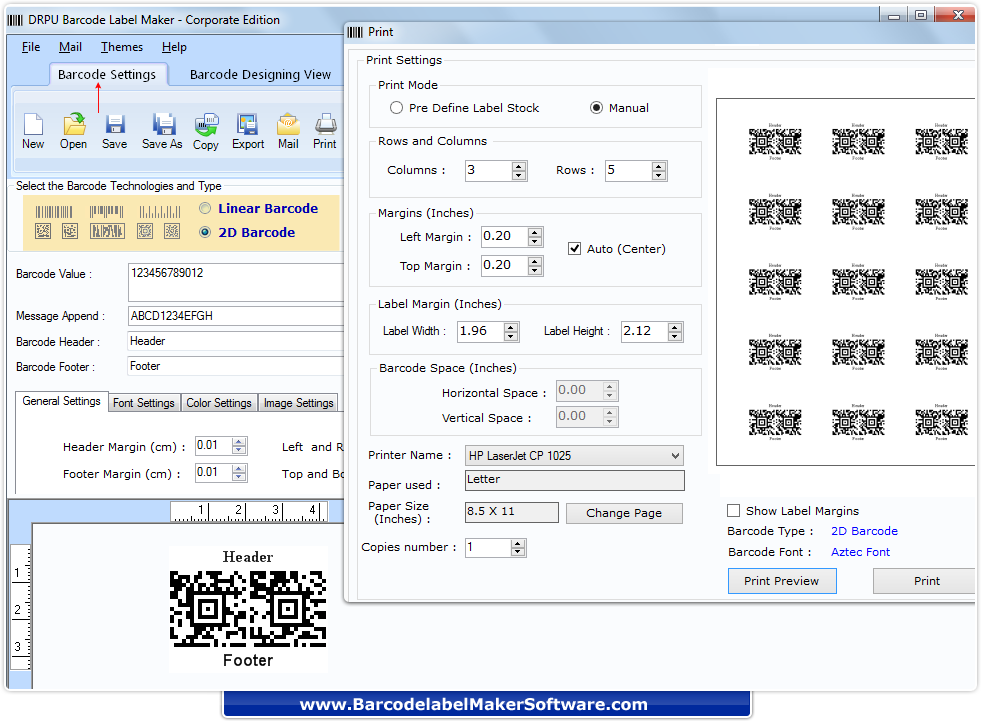
Task: Click the Barcode Header text field
Action: tap(236, 341)
